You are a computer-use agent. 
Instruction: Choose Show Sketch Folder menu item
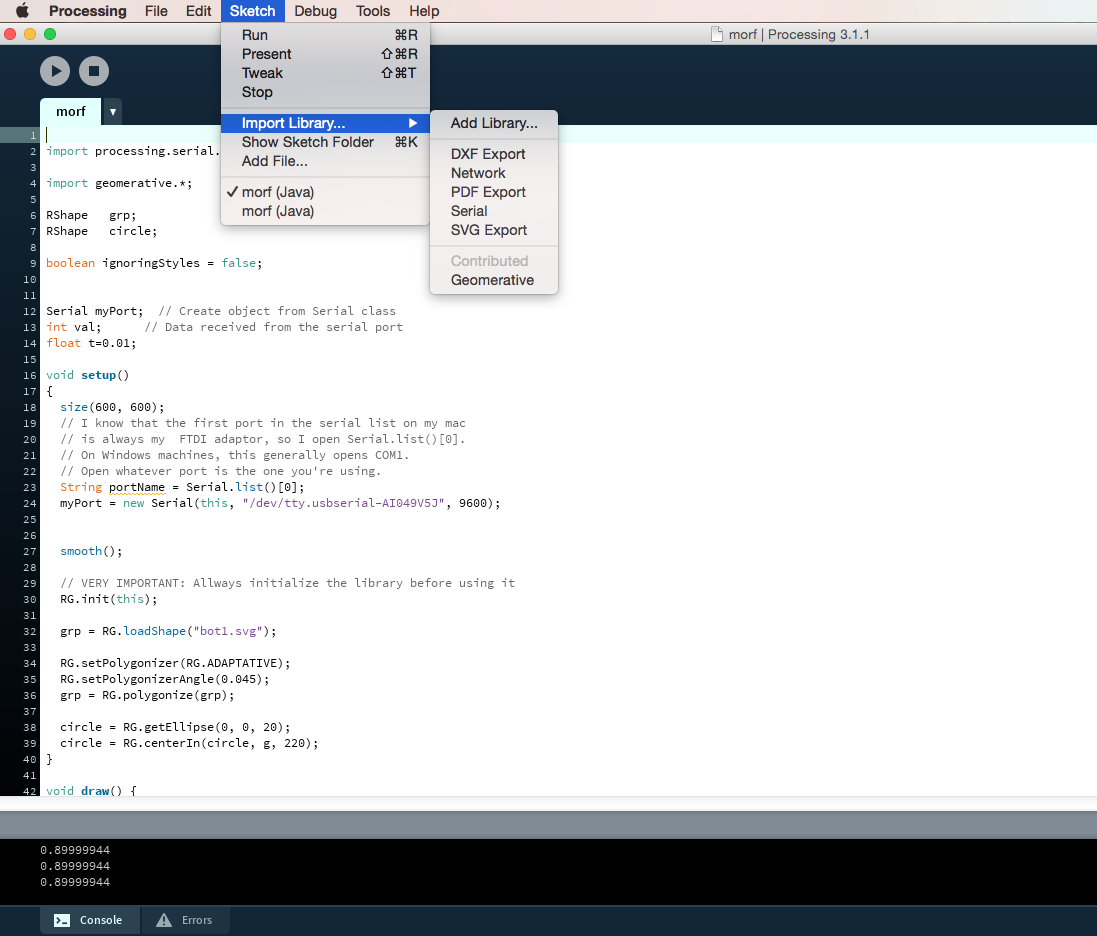(x=325, y=142)
